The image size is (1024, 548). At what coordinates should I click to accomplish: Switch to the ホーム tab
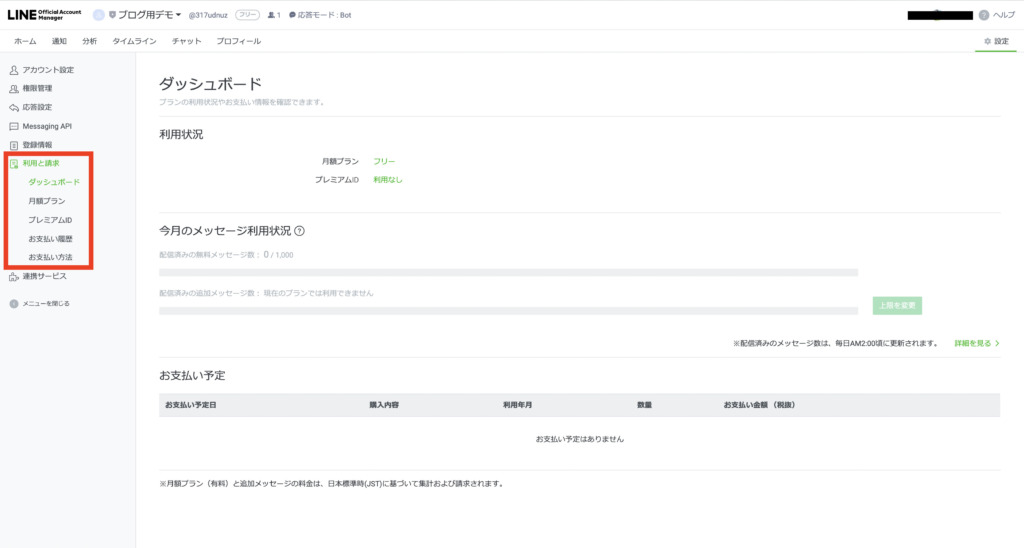(x=25, y=41)
